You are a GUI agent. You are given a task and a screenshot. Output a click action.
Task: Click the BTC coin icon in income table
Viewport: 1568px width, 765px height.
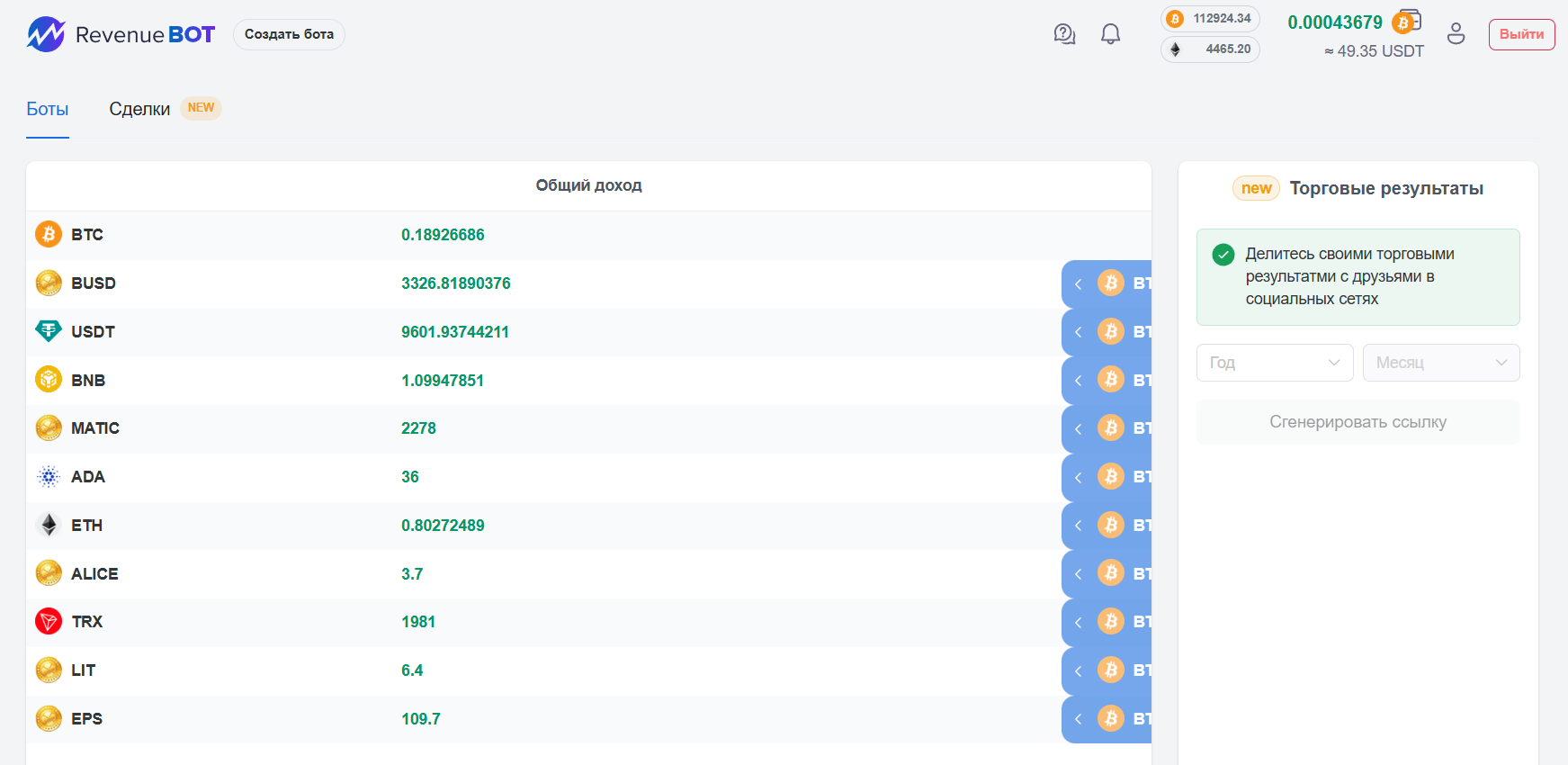pyautogui.click(x=49, y=234)
